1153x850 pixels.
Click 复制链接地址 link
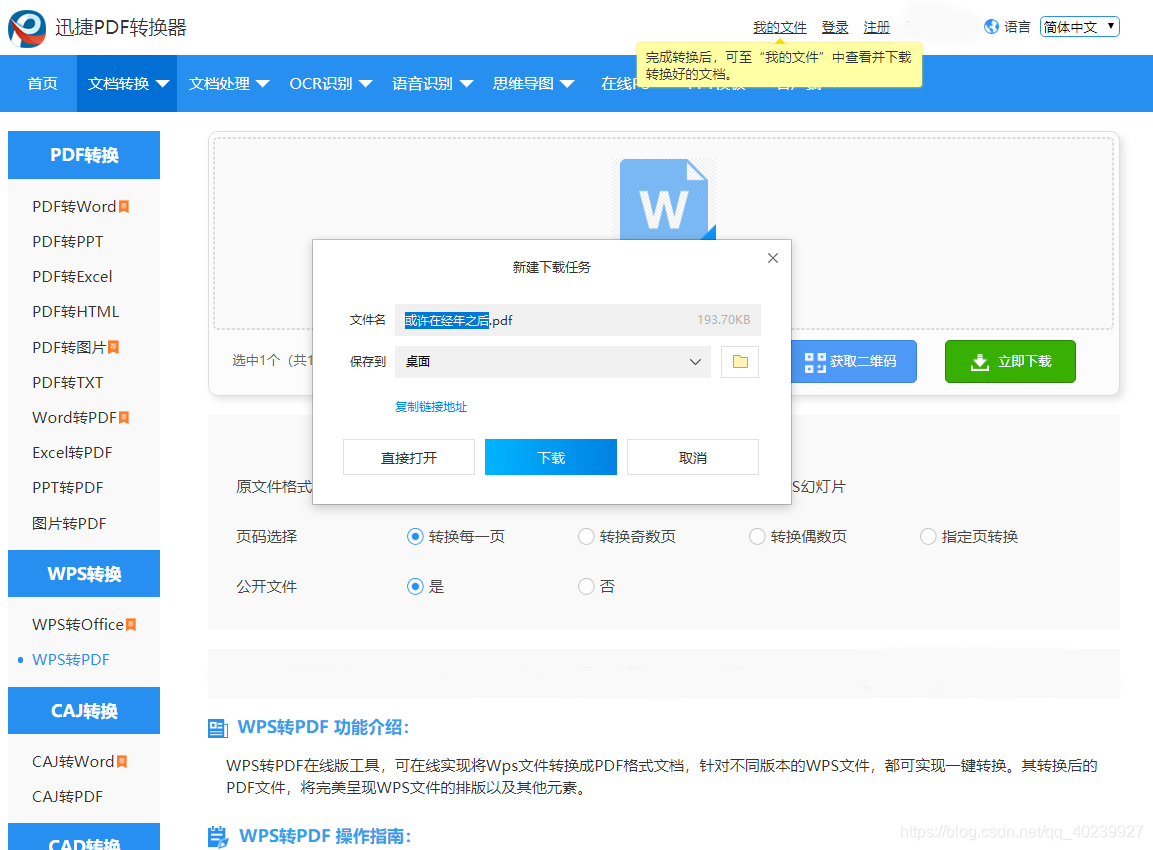click(x=431, y=407)
